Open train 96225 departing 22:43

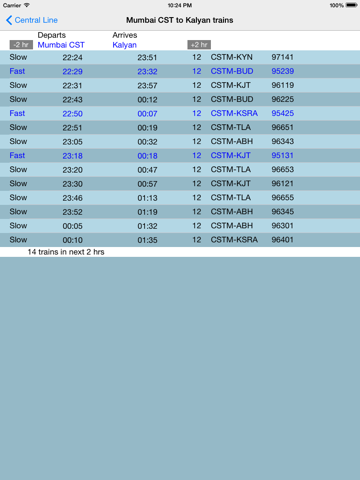pyautogui.click(x=180, y=99)
